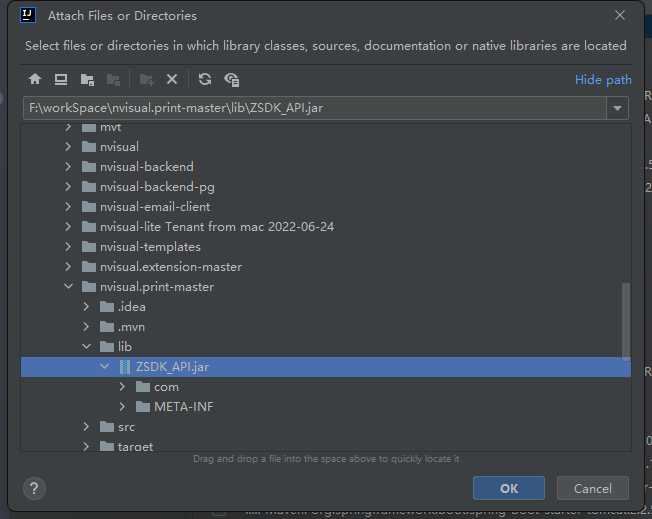Go to the home directory icon
Viewport: 652px width, 519px height.
pos(35,79)
